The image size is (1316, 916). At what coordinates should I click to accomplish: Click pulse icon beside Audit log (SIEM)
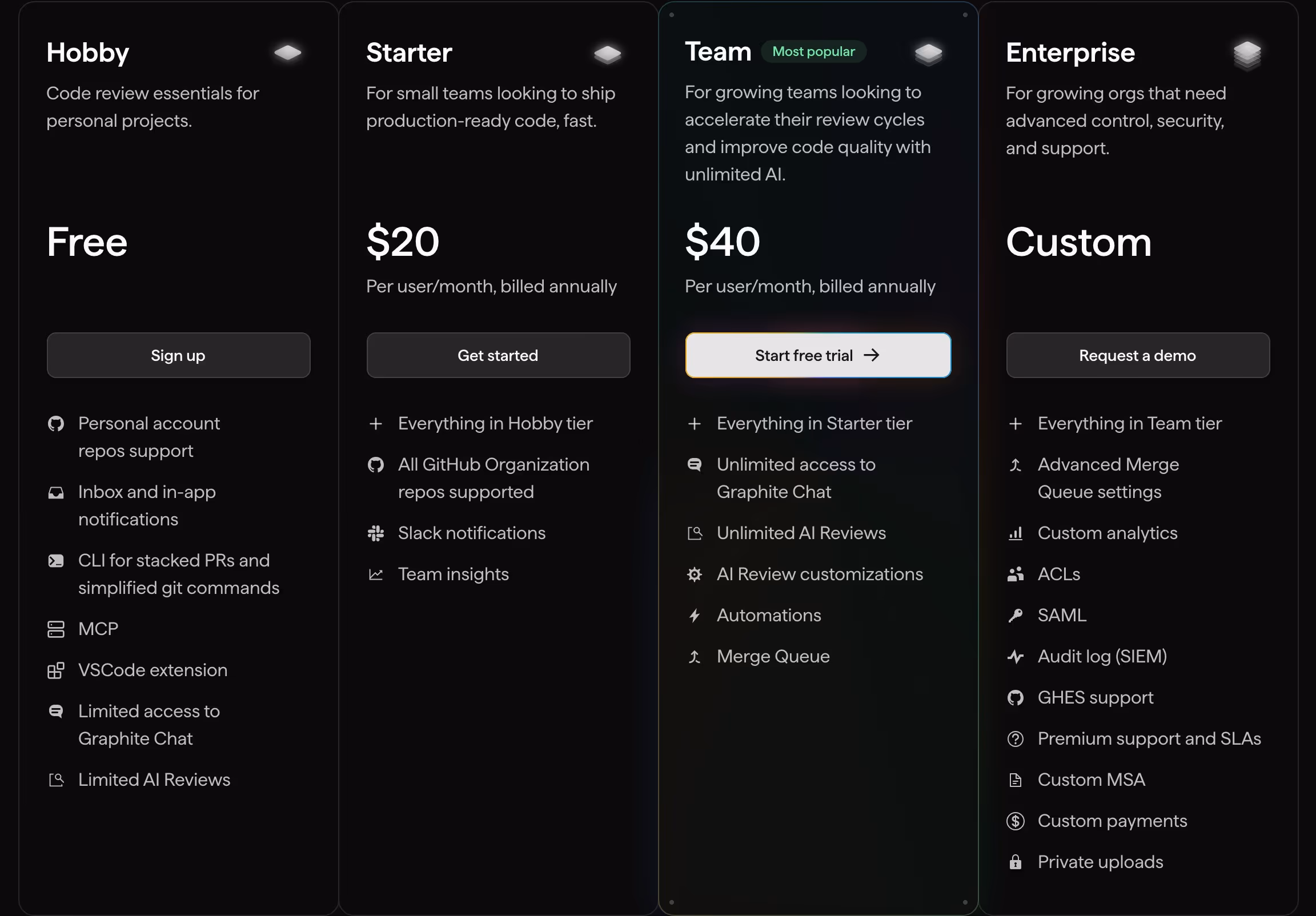(1015, 657)
